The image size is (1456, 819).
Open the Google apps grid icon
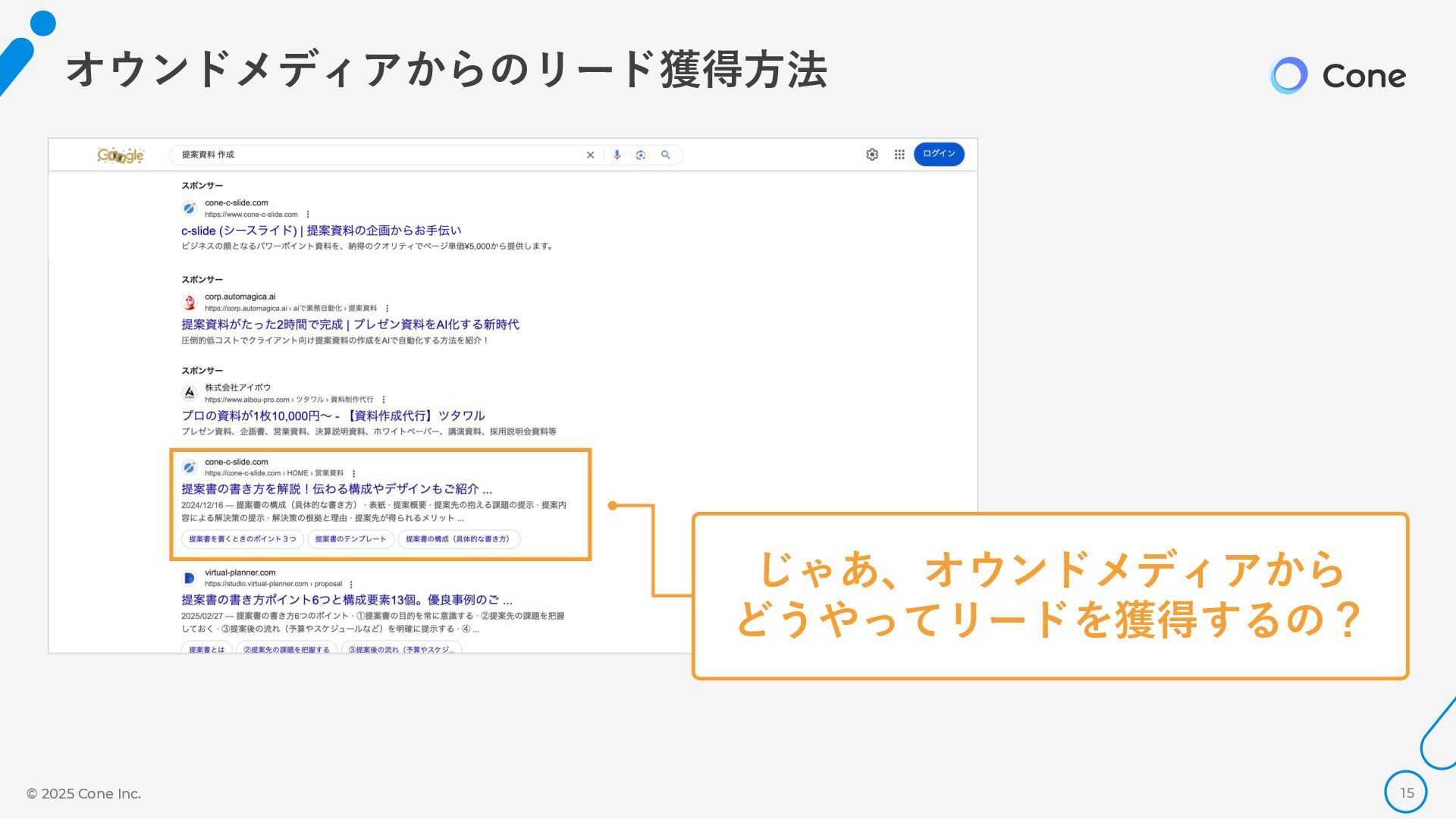coord(899,155)
